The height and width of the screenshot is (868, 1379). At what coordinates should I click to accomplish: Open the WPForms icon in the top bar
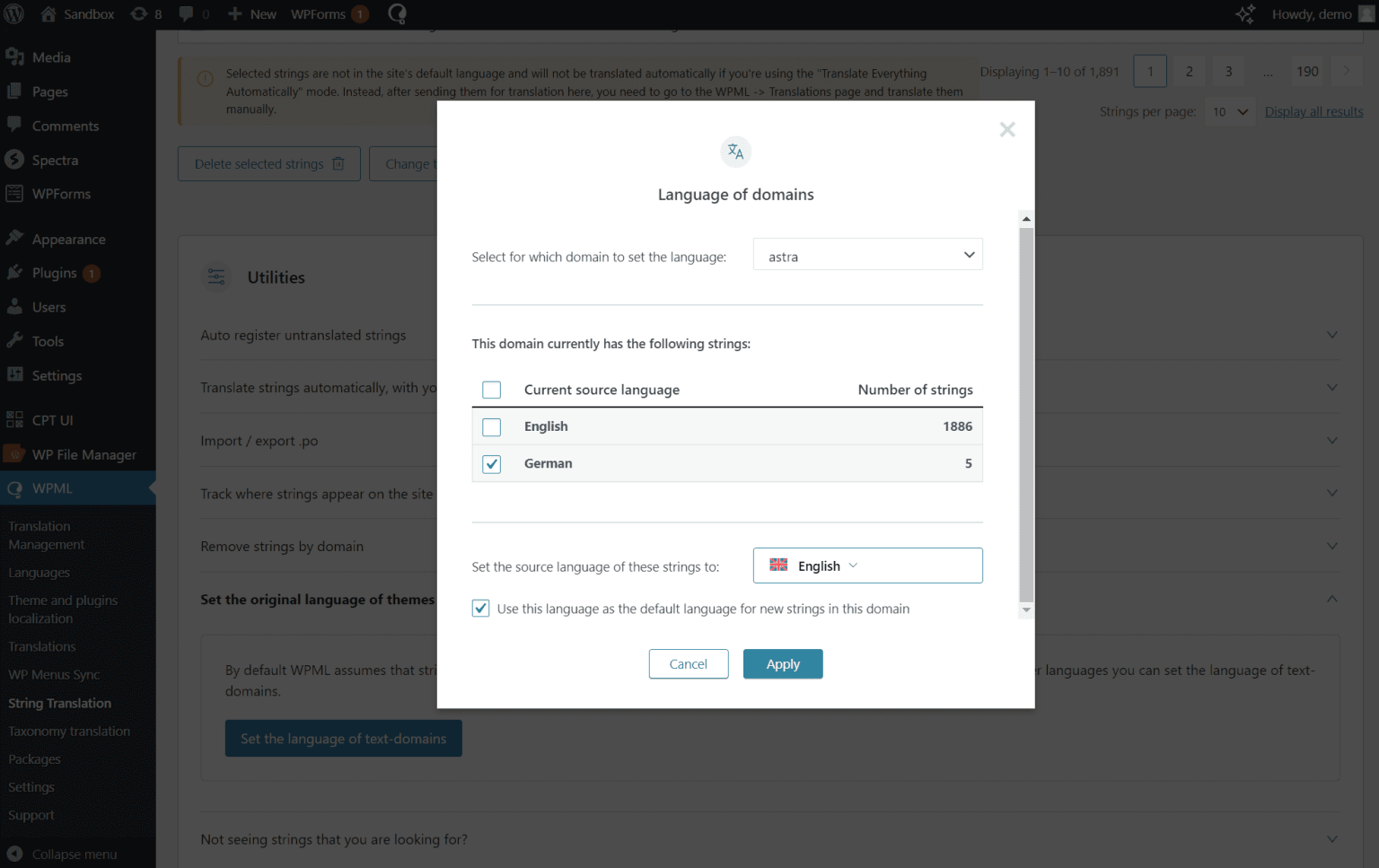[x=398, y=13]
